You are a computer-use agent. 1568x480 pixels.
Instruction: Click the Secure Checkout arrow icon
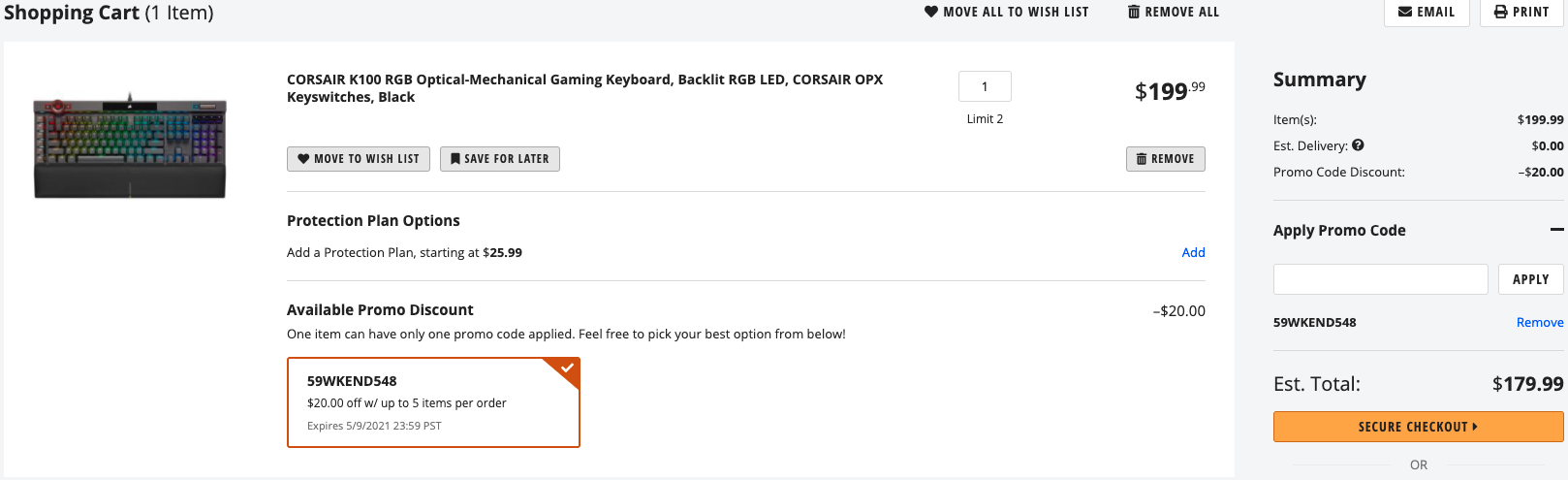pos(1475,427)
